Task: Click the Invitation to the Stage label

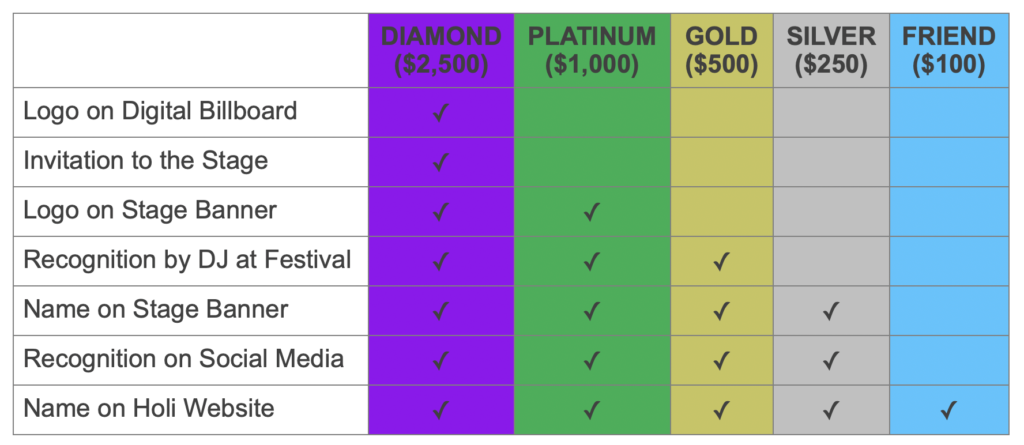Action: tap(146, 161)
